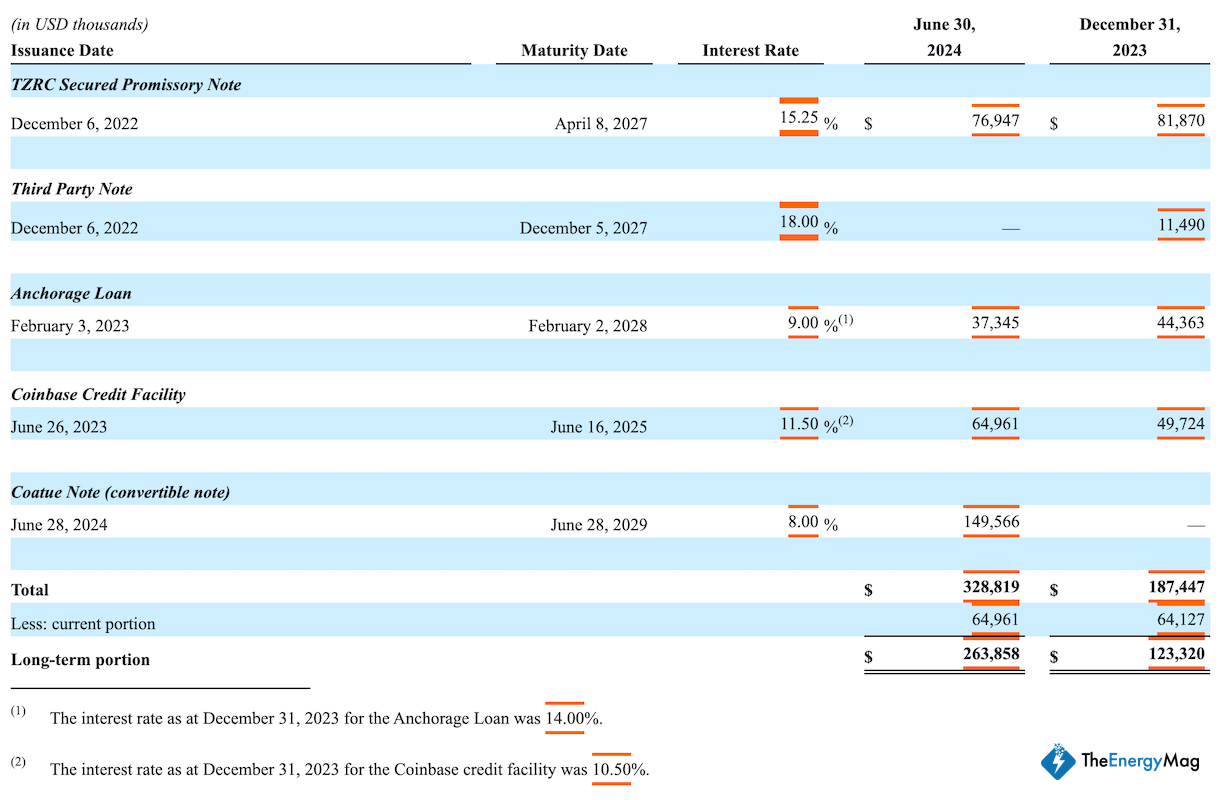Select the 15.25 interest rate value
This screenshot has width=1219, height=800.
tap(798, 117)
